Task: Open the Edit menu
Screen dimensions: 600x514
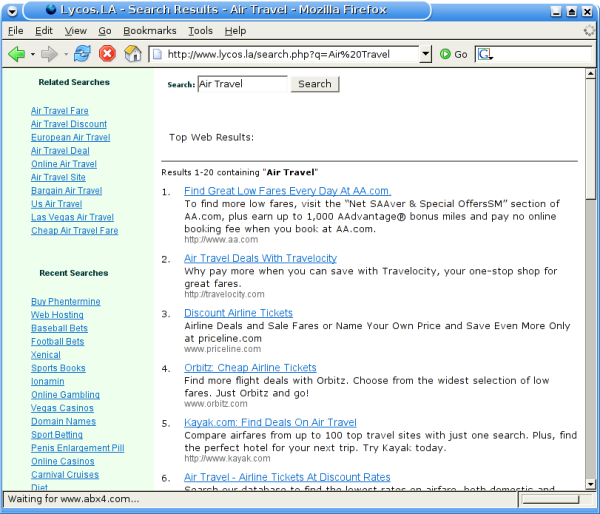Action: (x=44, y=31)
